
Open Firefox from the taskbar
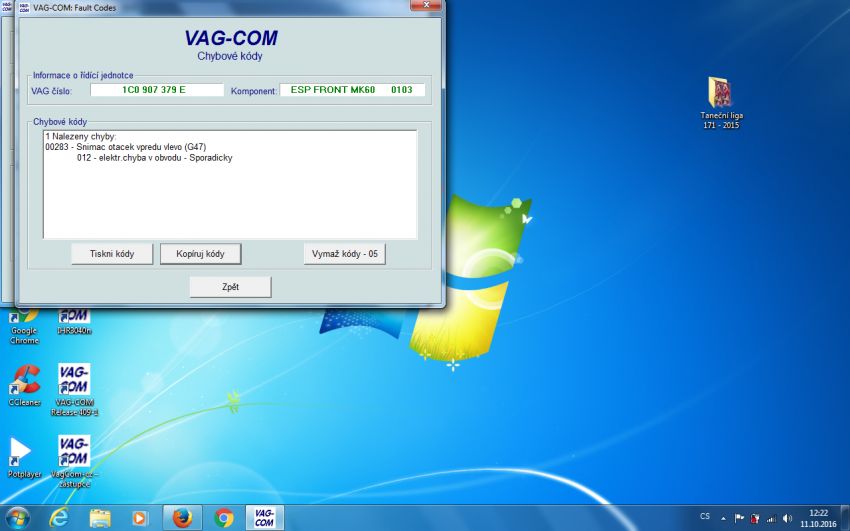181,517
